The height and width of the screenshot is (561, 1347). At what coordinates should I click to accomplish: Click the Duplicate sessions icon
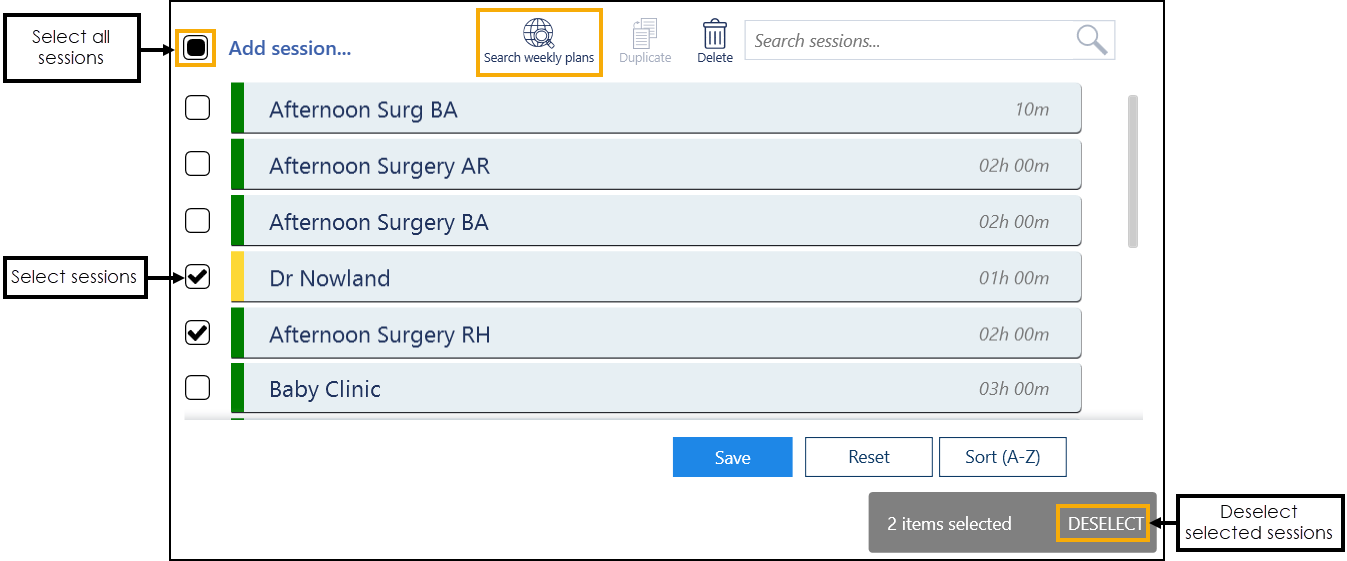(645, 35)
